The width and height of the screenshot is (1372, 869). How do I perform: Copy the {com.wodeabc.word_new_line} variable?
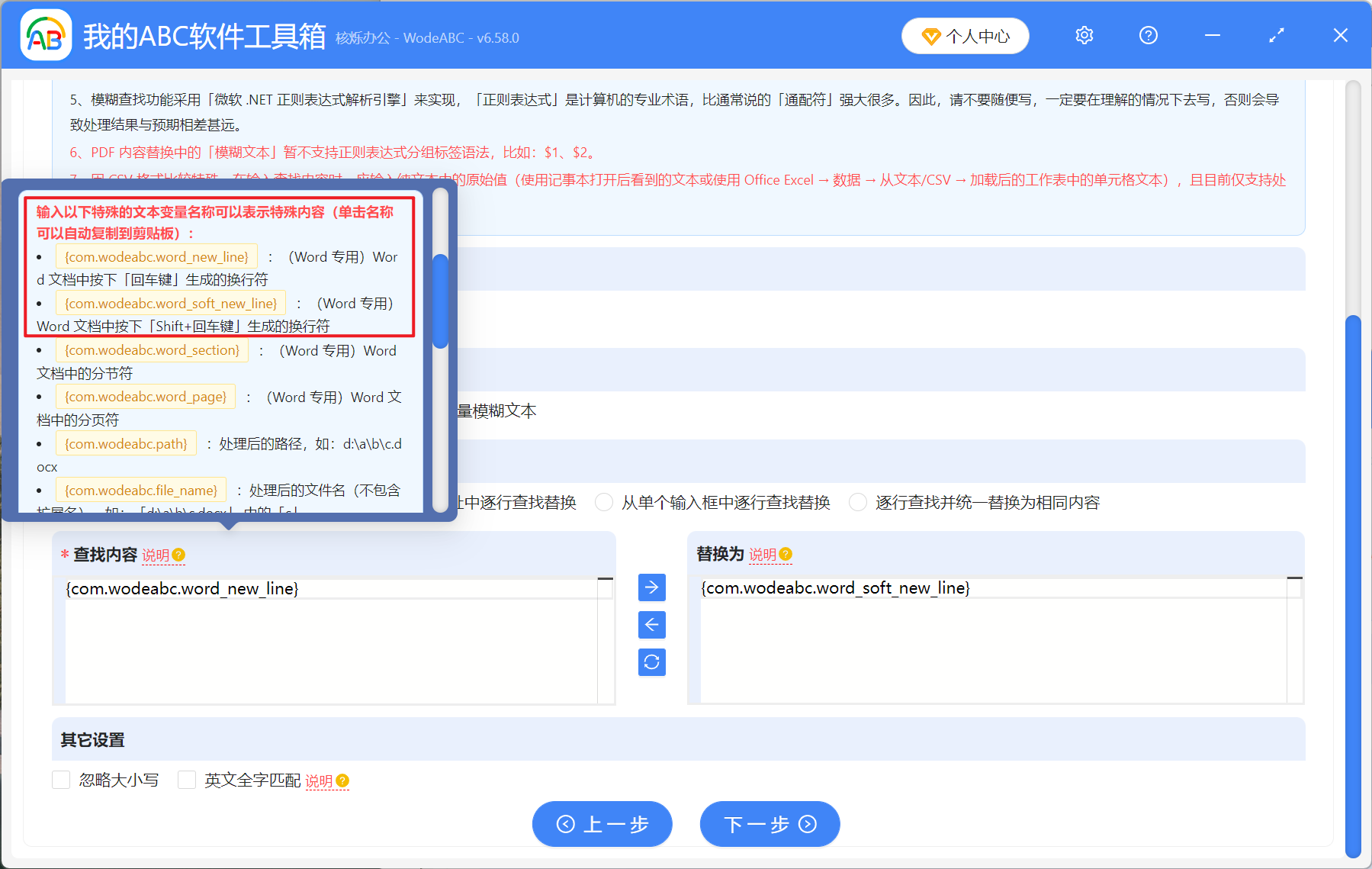[x=156, y=256]
